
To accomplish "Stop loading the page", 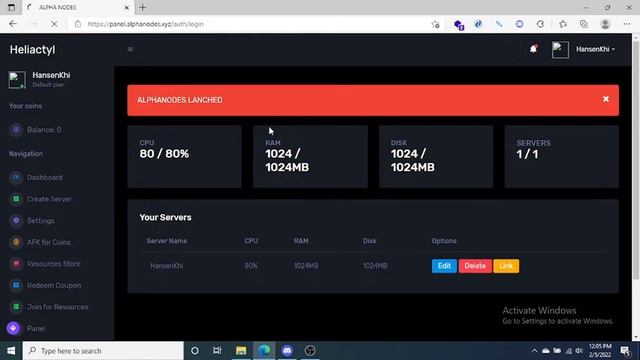I will click(54, 24).
